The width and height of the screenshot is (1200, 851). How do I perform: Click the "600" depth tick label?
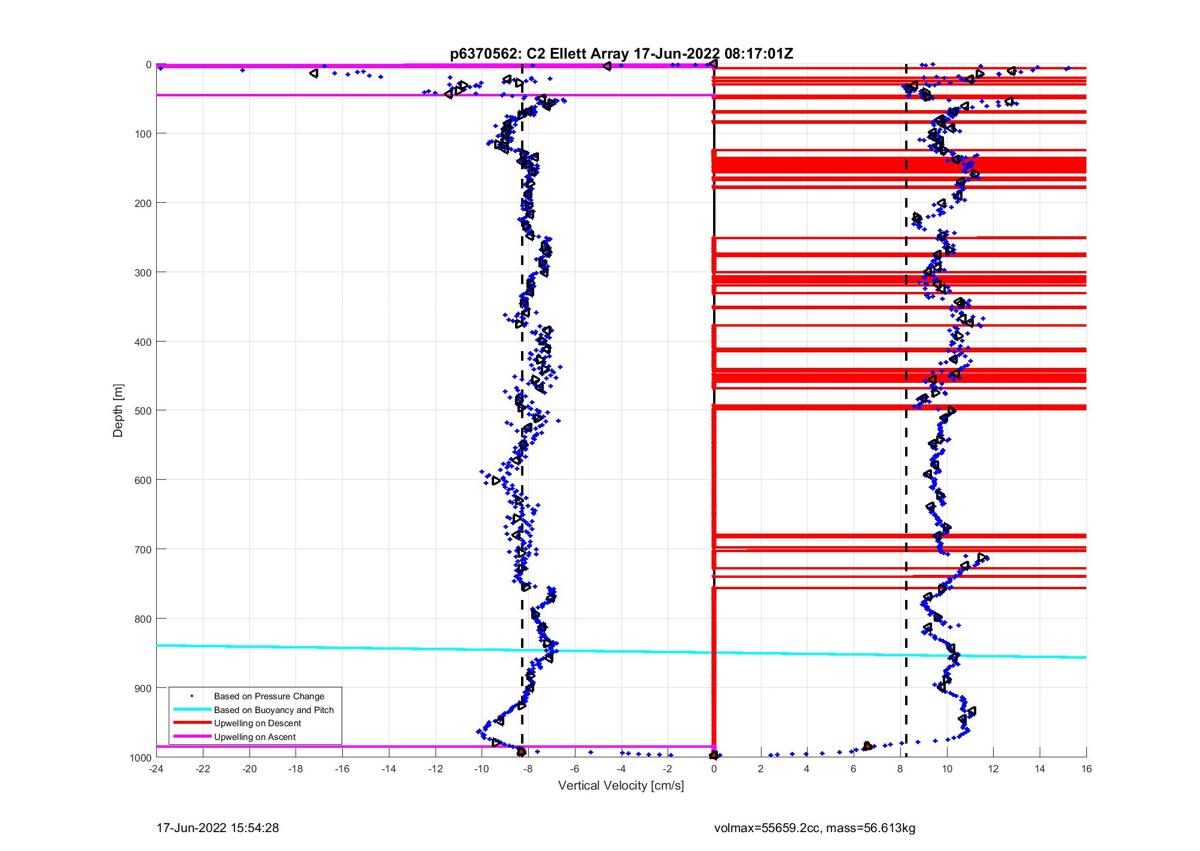142,480
